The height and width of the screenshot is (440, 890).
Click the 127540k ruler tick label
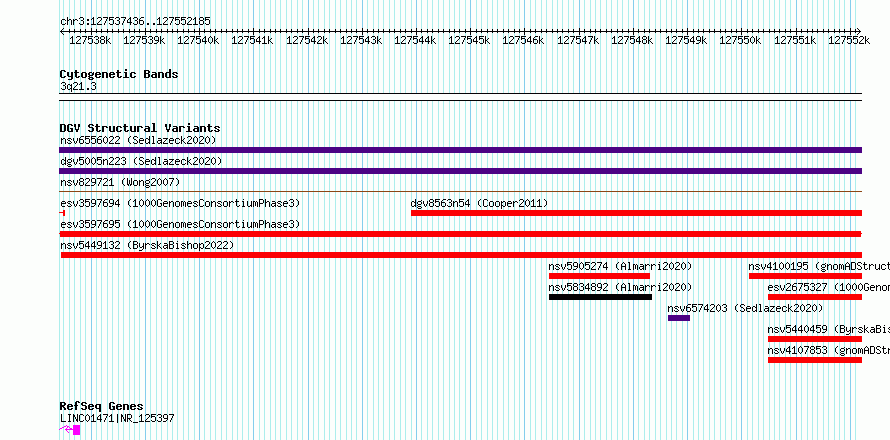click(199, 40)
